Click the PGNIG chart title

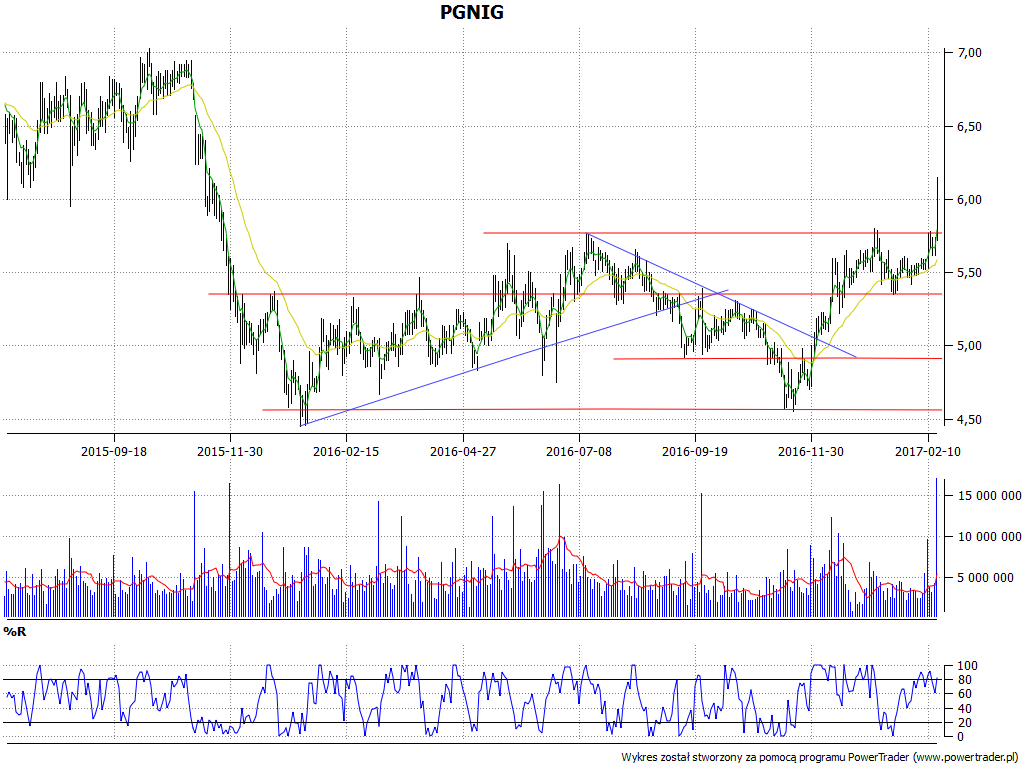[x=472, y=12]
